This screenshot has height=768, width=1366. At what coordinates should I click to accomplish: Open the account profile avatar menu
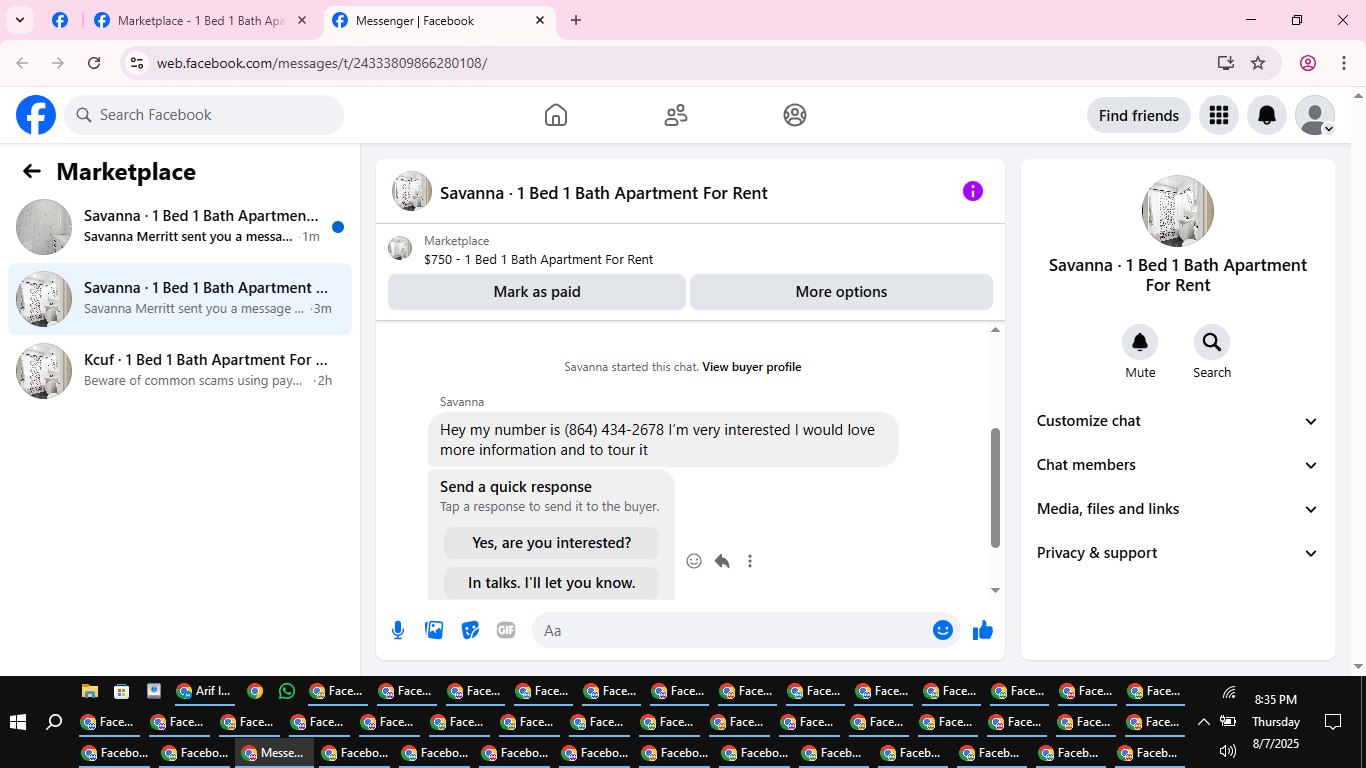[1315, 115]
